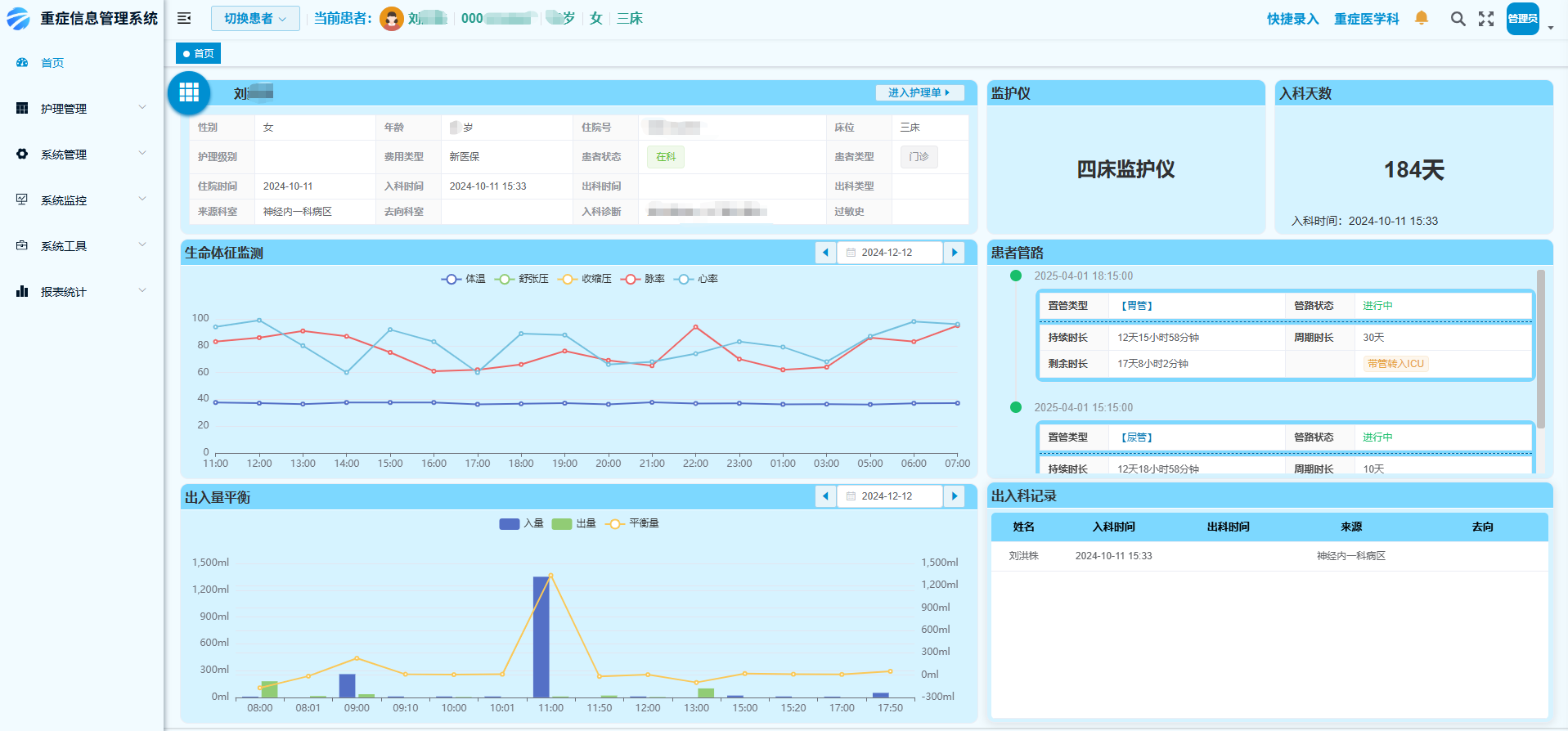This screenshot has width=1568, height=731.
Task: Click the 【胃管】 tube type entry
Action: [1137, 306]
